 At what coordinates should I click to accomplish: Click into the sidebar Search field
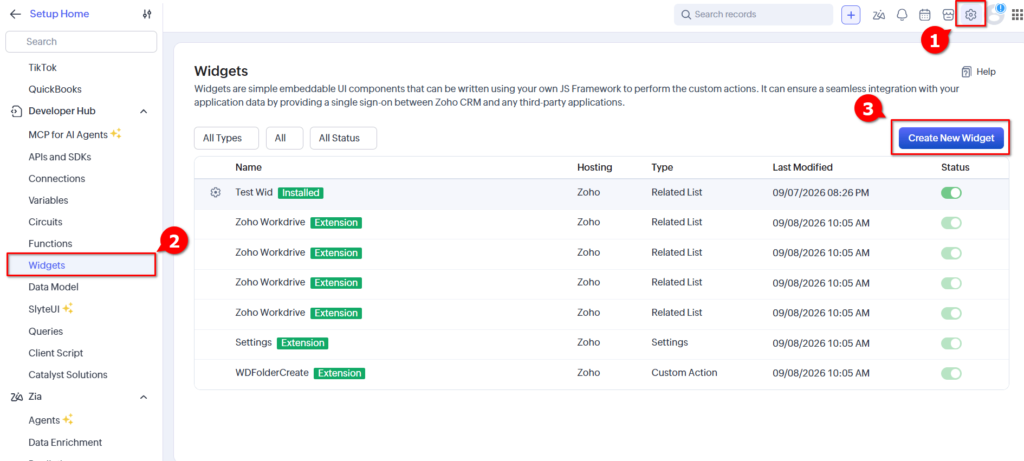81,41
